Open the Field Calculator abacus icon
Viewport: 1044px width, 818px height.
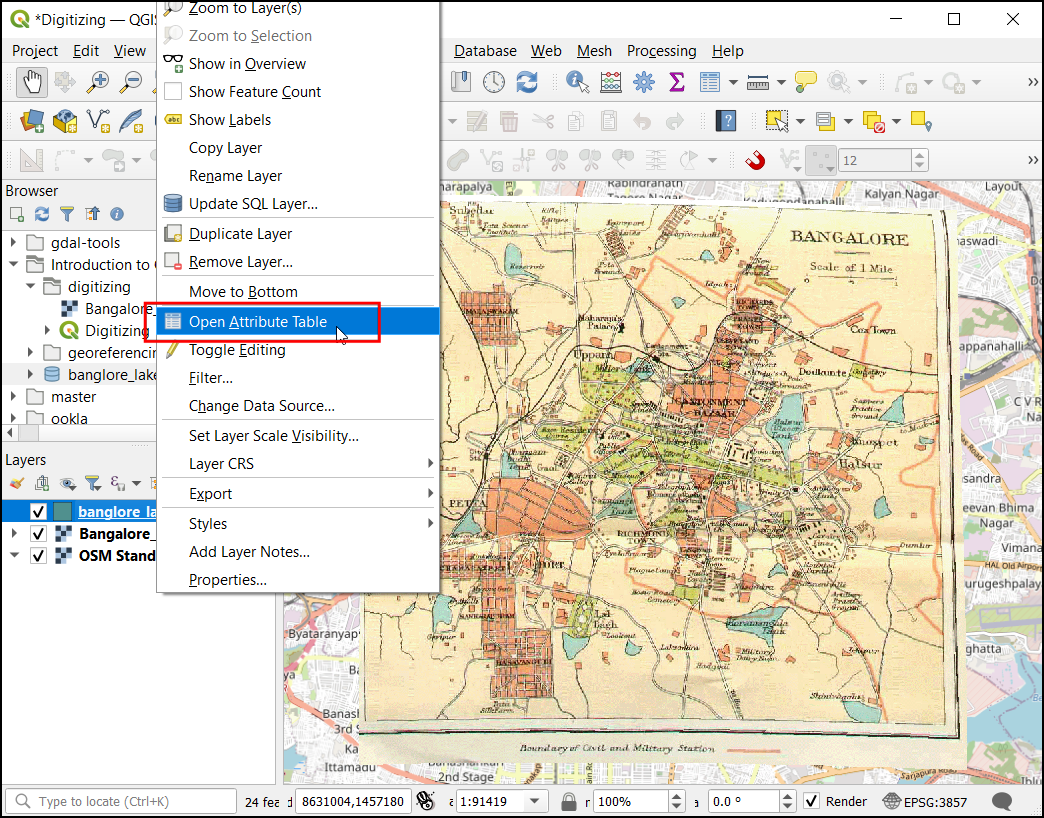tap(611, 82)
